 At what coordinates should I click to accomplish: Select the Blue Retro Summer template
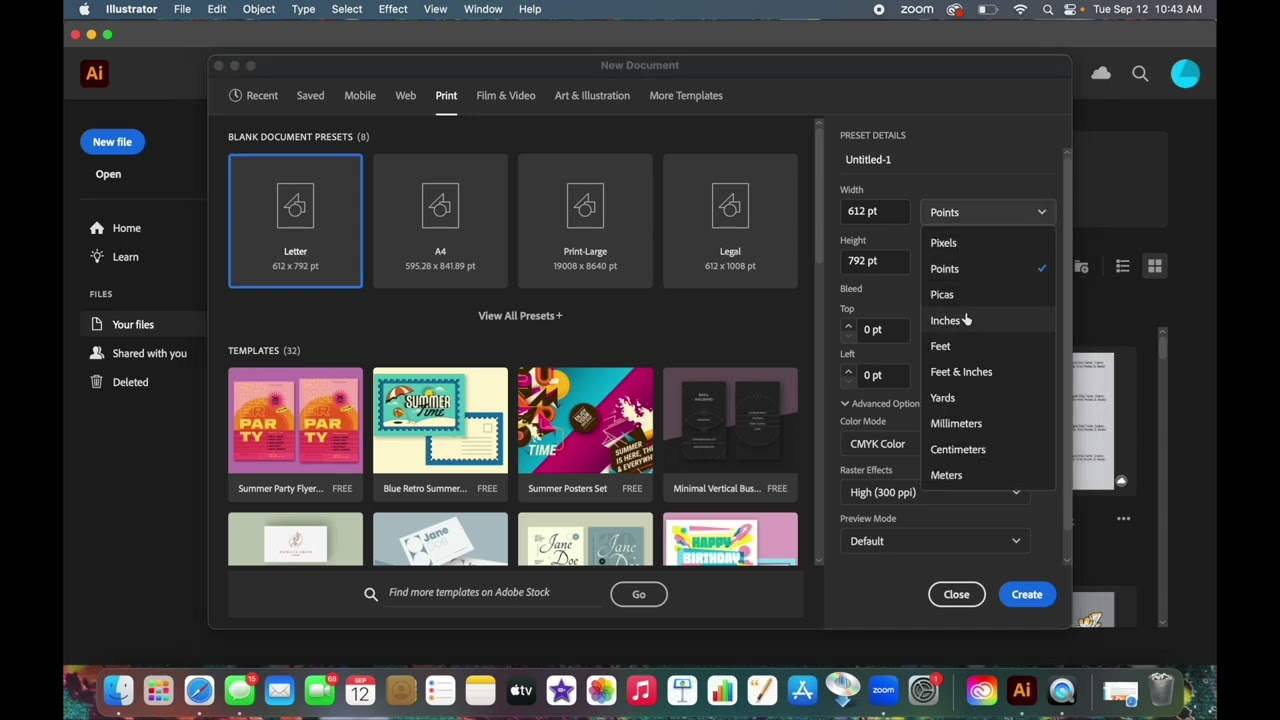pos(440,433)
